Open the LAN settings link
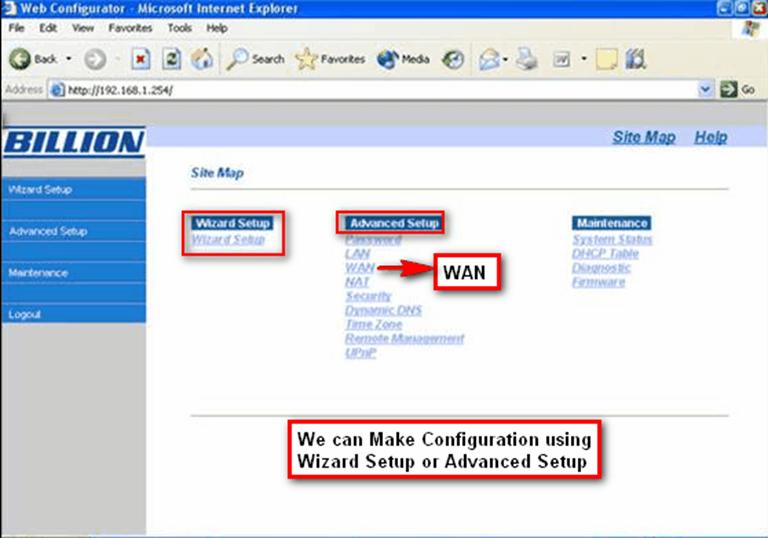The image size is (768, 538). click(357, 254)
